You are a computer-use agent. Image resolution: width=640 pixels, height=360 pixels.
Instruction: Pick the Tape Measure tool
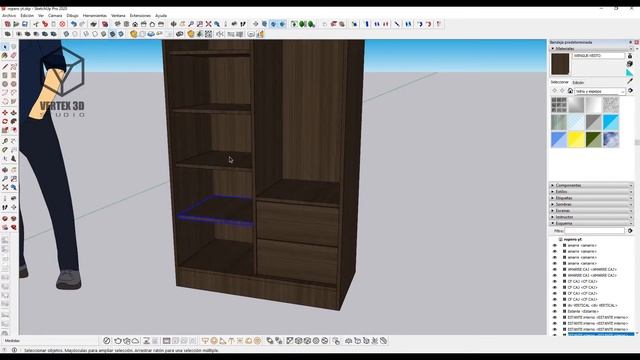pyautogui.click(x=5, y=141)
